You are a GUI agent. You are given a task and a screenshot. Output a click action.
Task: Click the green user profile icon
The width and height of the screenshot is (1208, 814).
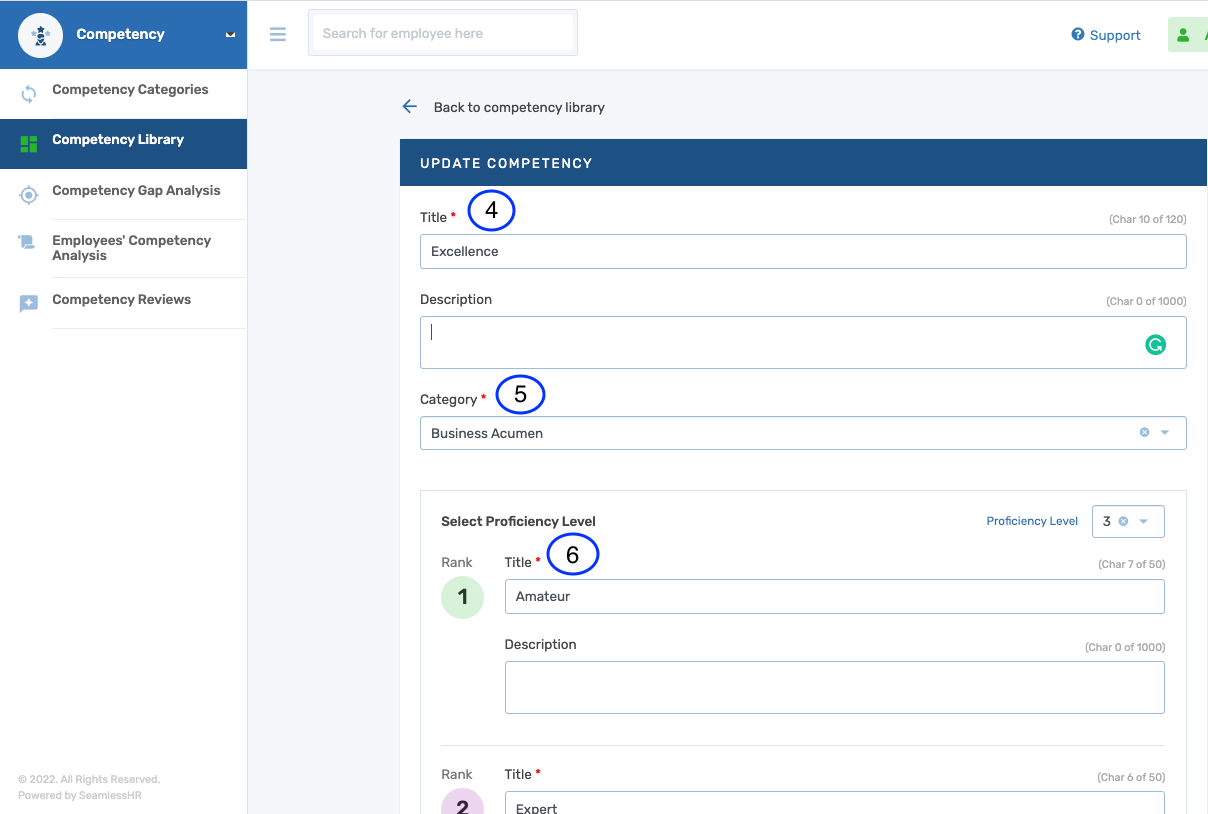coord(1184,35)
